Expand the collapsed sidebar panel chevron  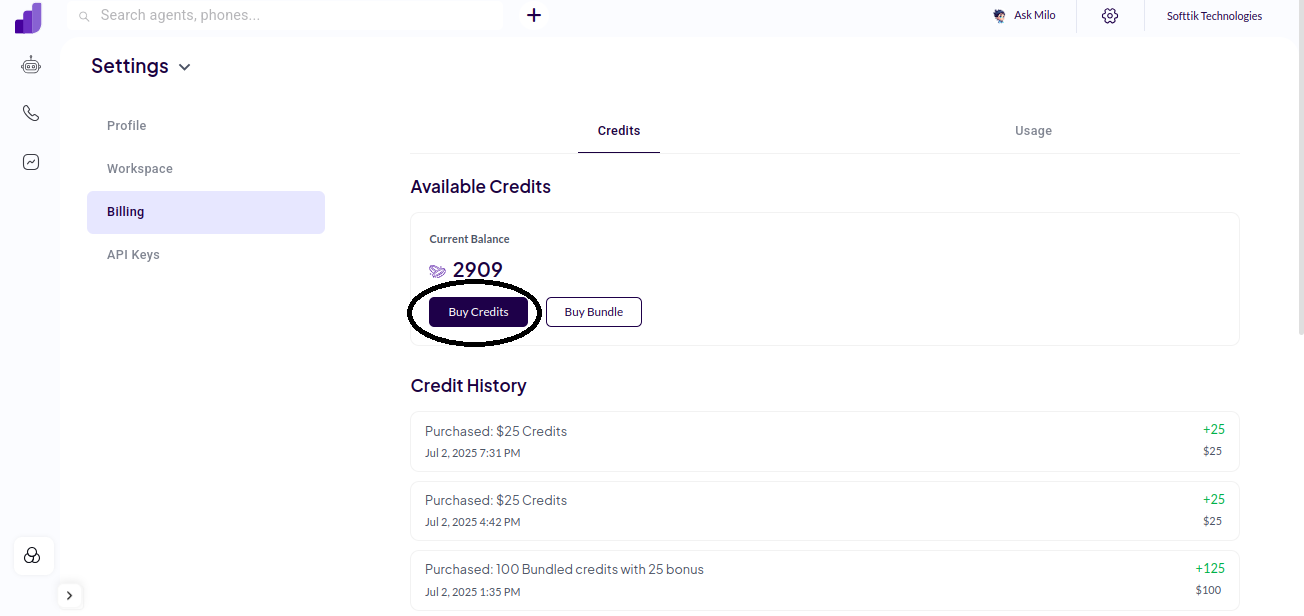pyautogui.click(x=69, y=594)
